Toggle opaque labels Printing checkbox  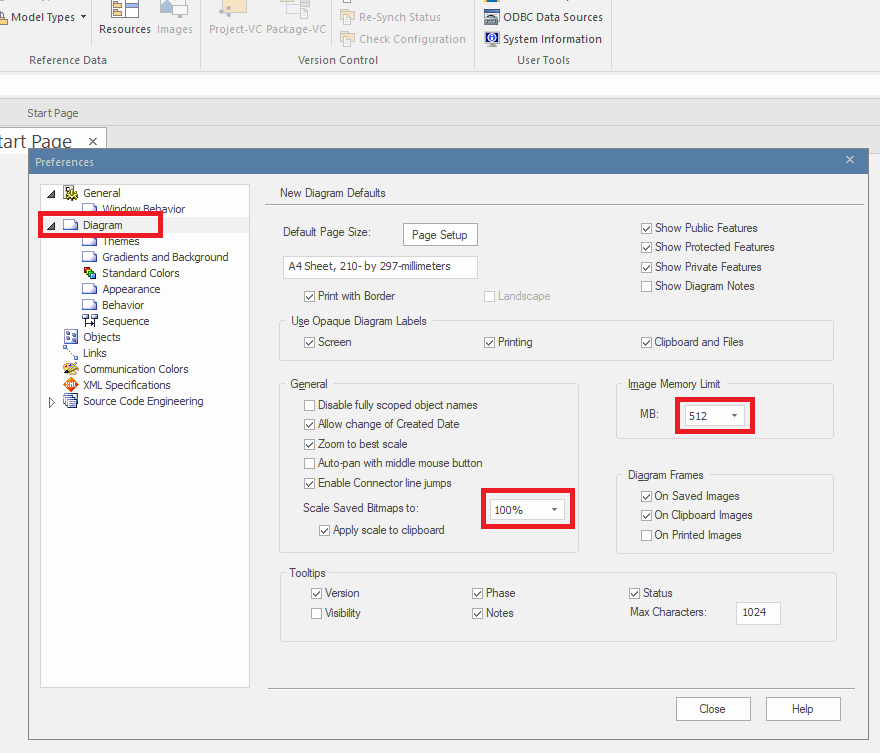[489, 342]
